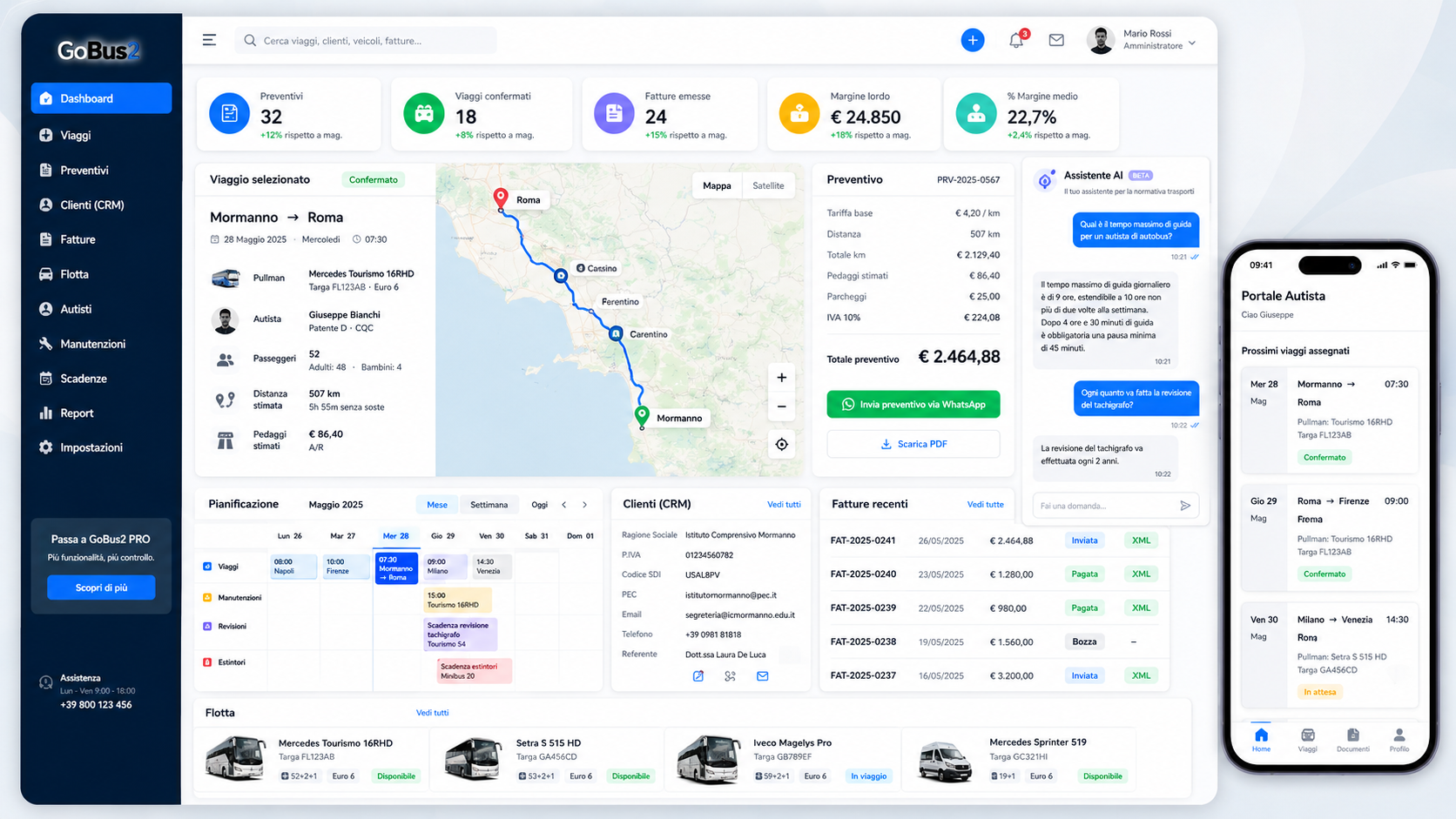Screen dimensions: 1456x819
Task: Go to next calendar period arrow
Action: coord(584,505)
